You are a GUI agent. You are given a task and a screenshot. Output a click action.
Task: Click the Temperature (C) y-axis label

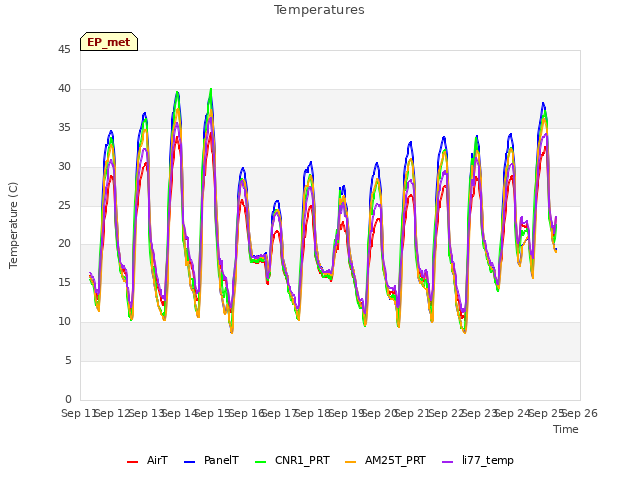[13, 225]
